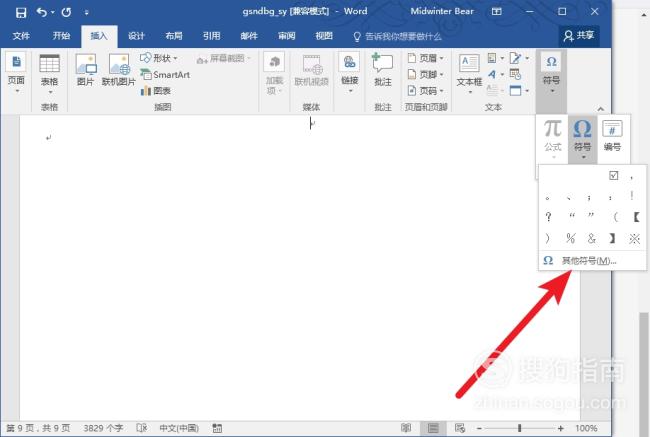Open the 页脚 footer dropdown
Image resolution: width=650 pixels, height=437 pixels.
point(426,75)
